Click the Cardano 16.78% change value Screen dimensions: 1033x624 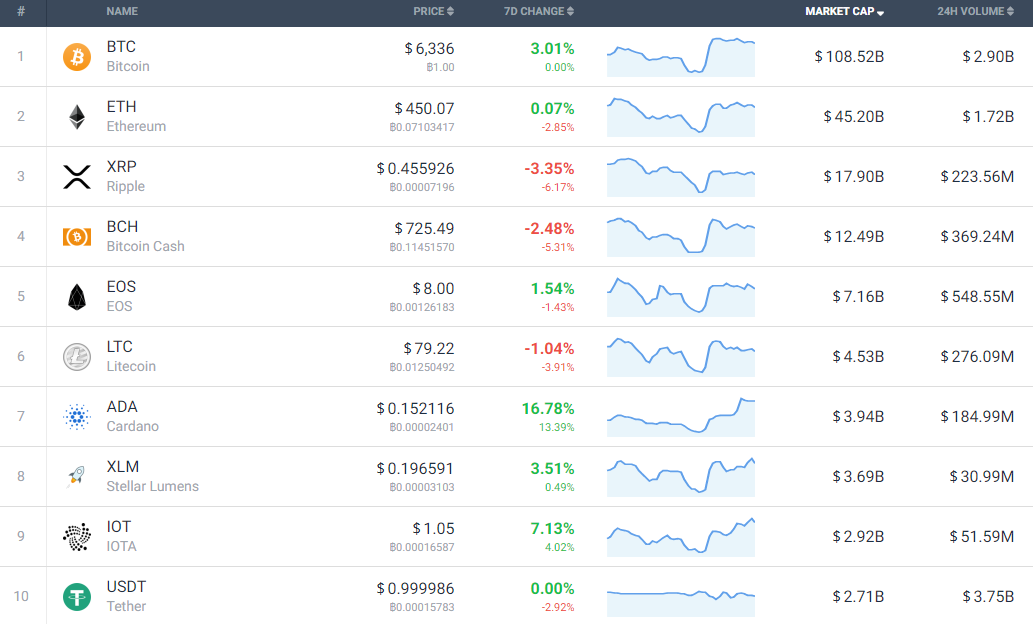(548, 409)
